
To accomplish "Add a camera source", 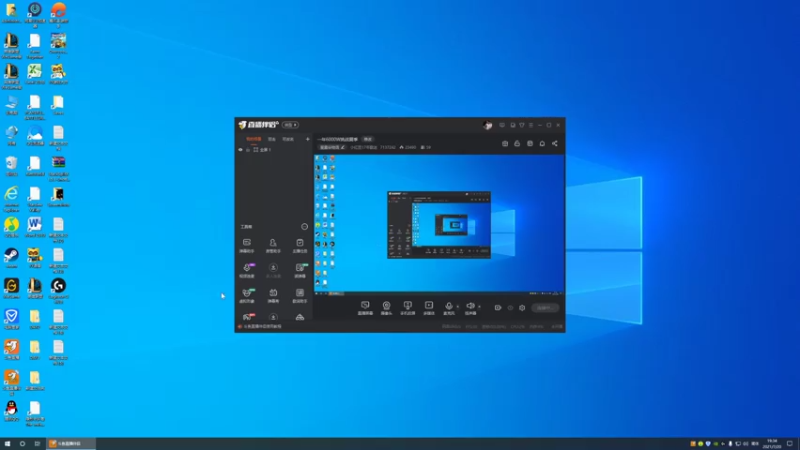I will [x=386, y=308].
